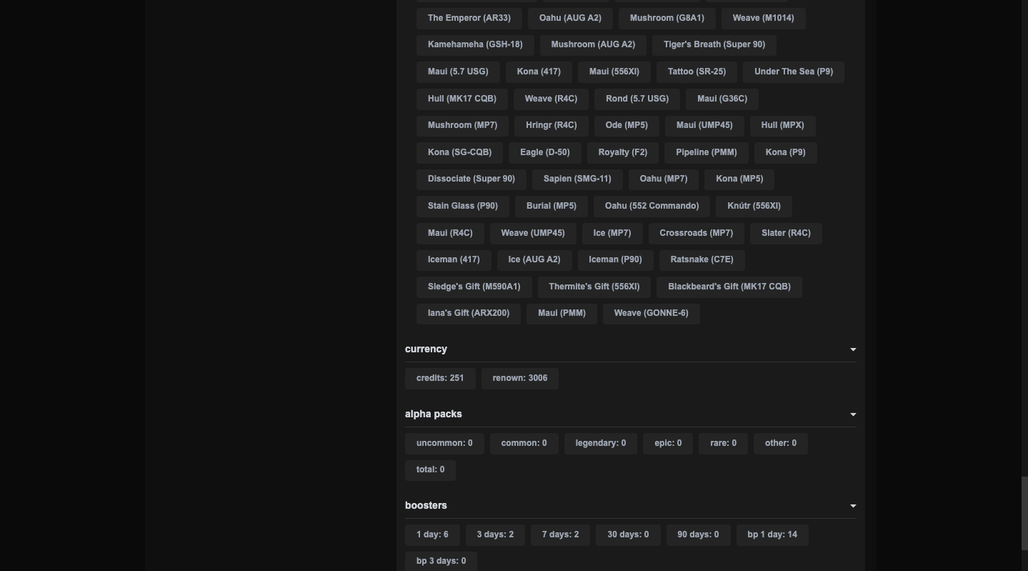Select Ratsnake (C7E) tag
Viewport: 1028px width, 571px height.
tap(702, 260)
